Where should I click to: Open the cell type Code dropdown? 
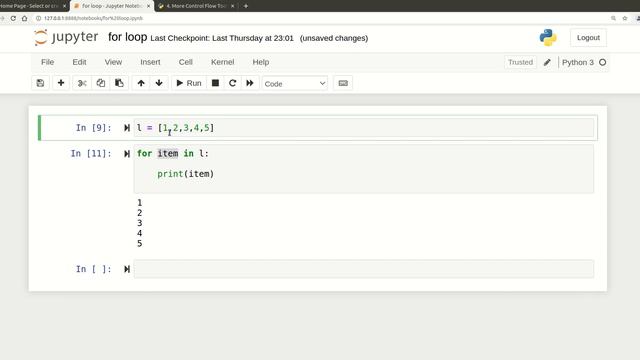tap(295, 84)
